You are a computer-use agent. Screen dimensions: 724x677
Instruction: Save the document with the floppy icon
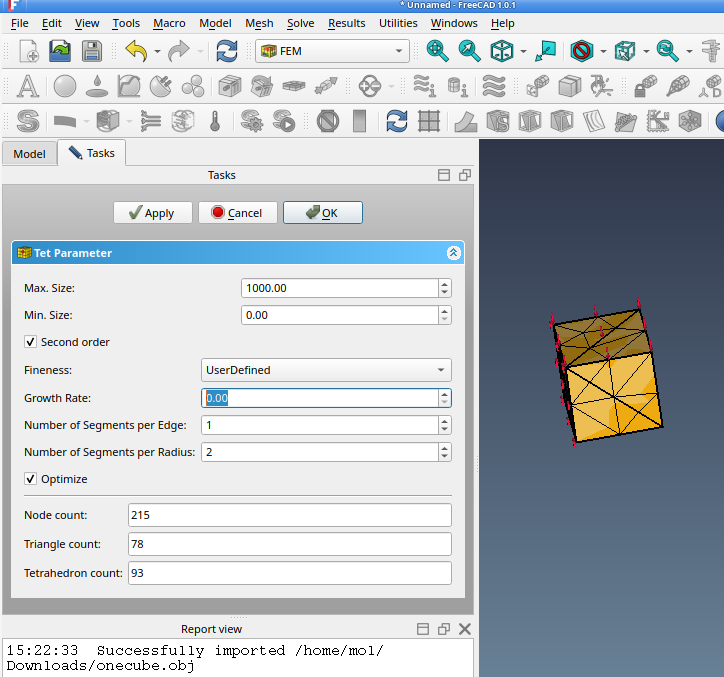92,51
